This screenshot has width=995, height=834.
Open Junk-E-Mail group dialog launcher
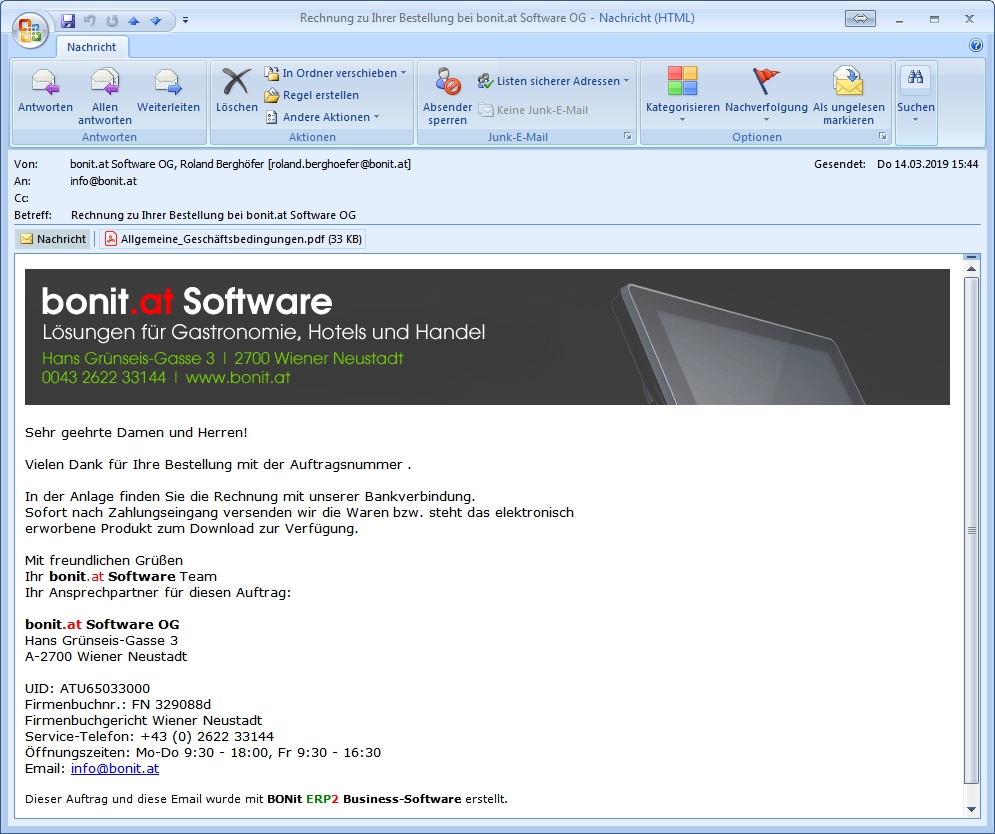click(x=628, y=136)
